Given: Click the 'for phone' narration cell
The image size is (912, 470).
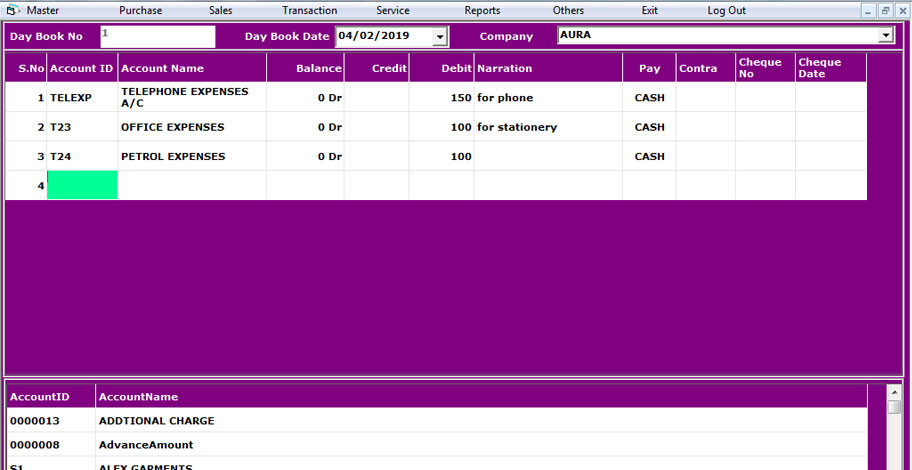Looking at the screenshot, I should tap(548, 98).
